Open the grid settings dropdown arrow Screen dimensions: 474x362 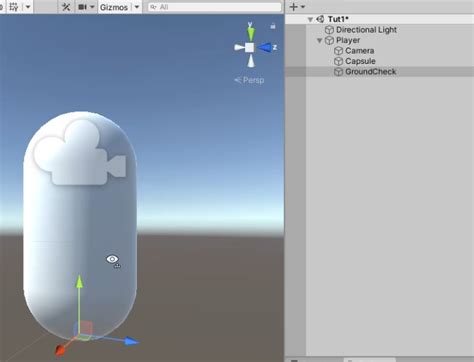click(x=28, y=7)
